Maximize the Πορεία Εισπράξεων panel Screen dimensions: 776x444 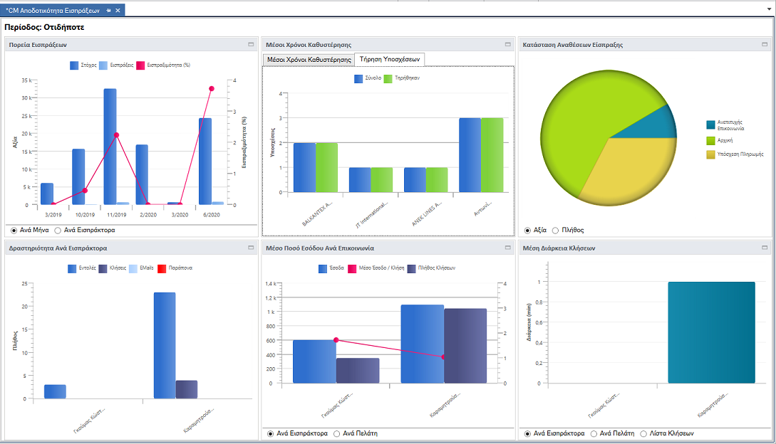tap(251, 45)
